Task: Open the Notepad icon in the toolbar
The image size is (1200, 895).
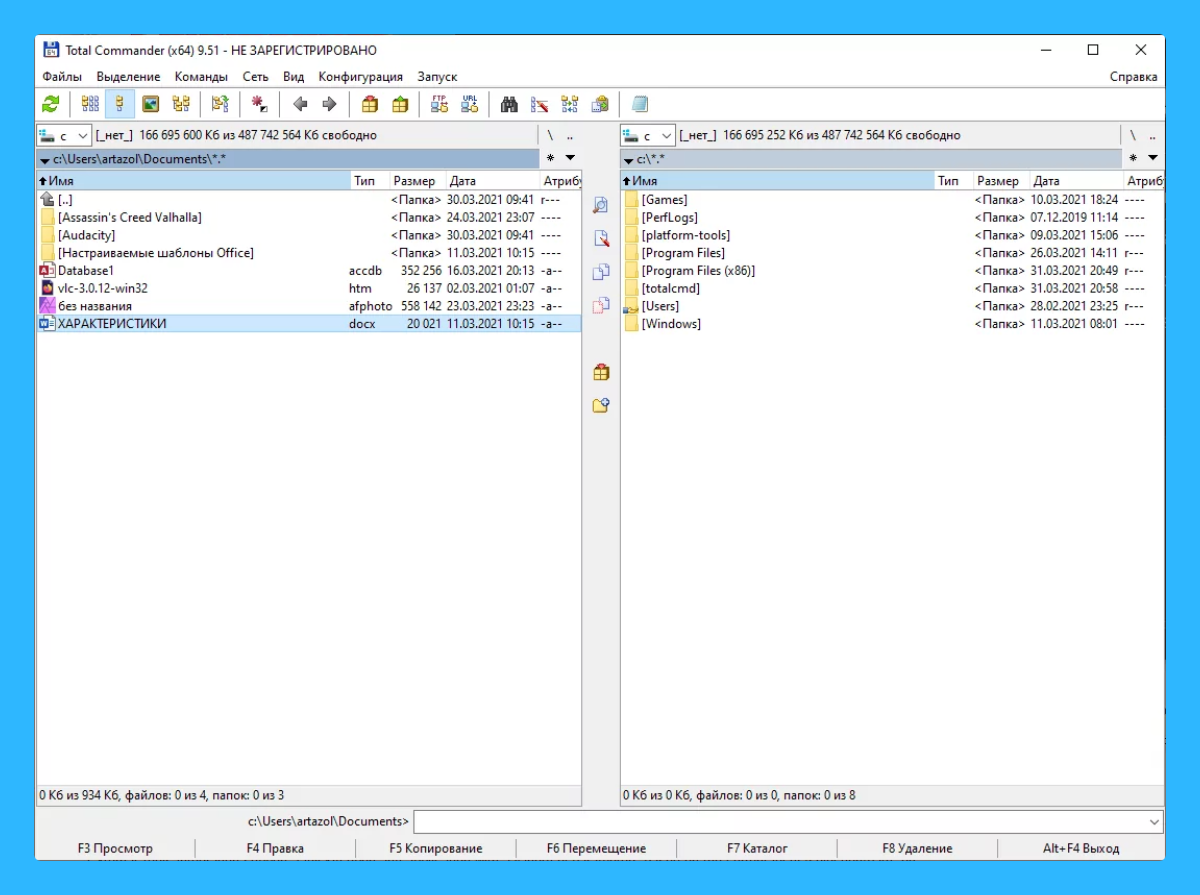Action: [x=640, y=104]
